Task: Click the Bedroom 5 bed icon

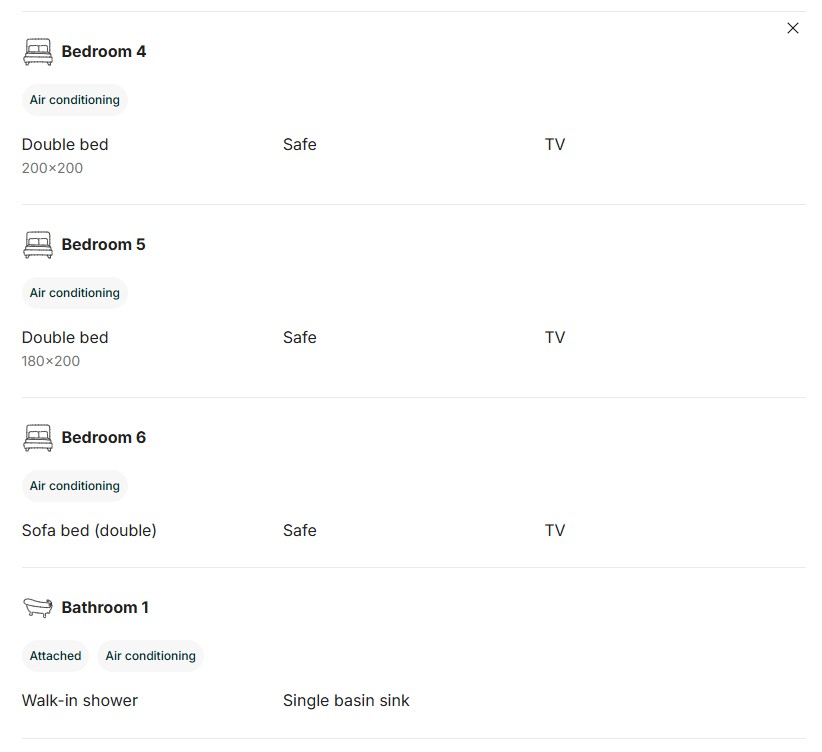Action: click(x=38, y=245)
